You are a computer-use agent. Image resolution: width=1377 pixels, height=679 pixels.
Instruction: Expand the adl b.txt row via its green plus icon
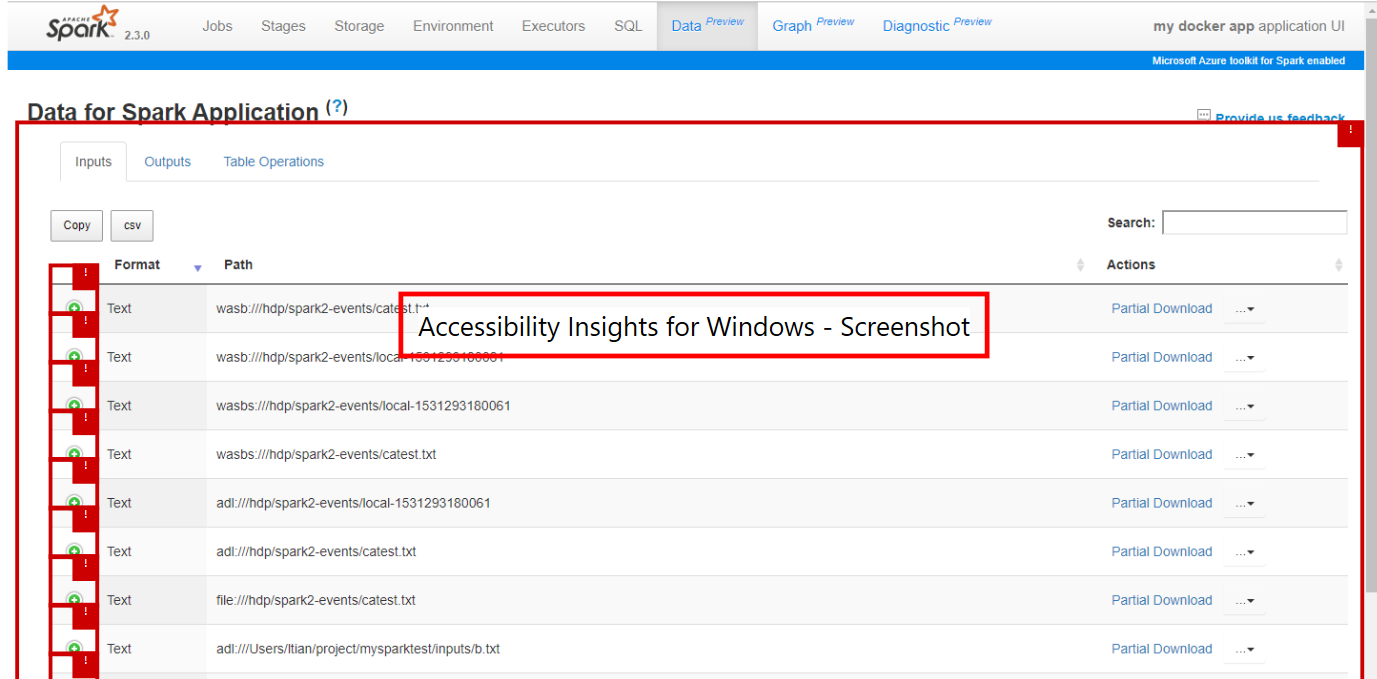coord(74,648)
